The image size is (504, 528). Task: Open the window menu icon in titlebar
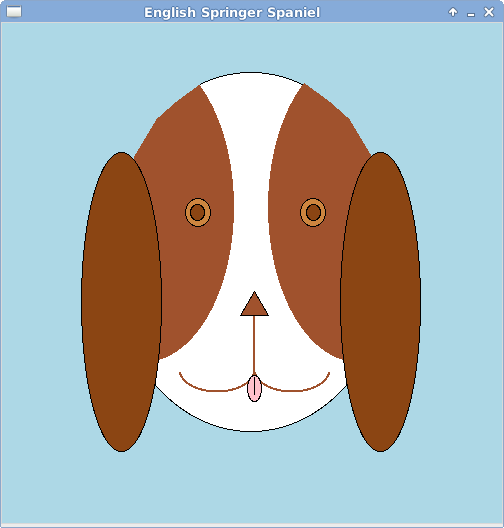tap(14, 12)
